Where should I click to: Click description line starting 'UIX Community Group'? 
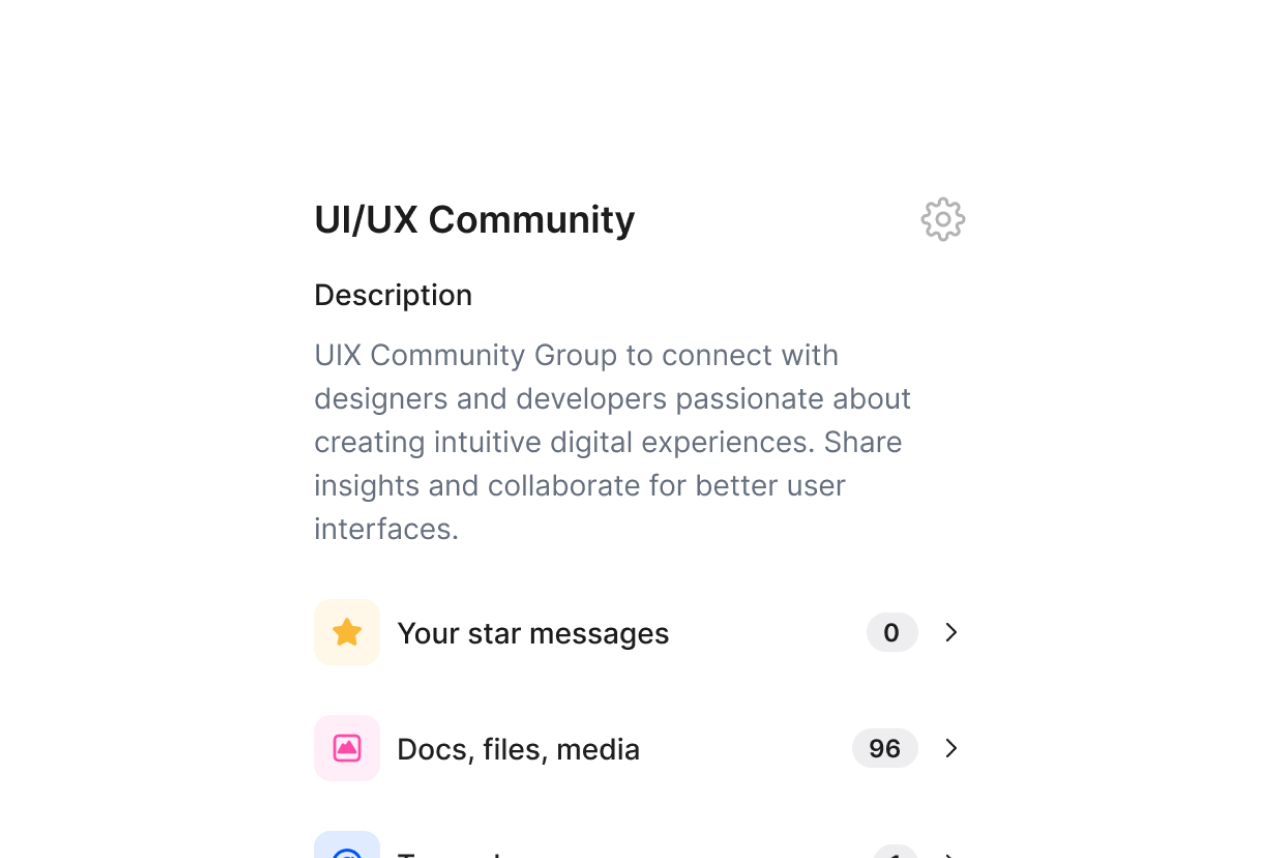[x=576, y=355]
